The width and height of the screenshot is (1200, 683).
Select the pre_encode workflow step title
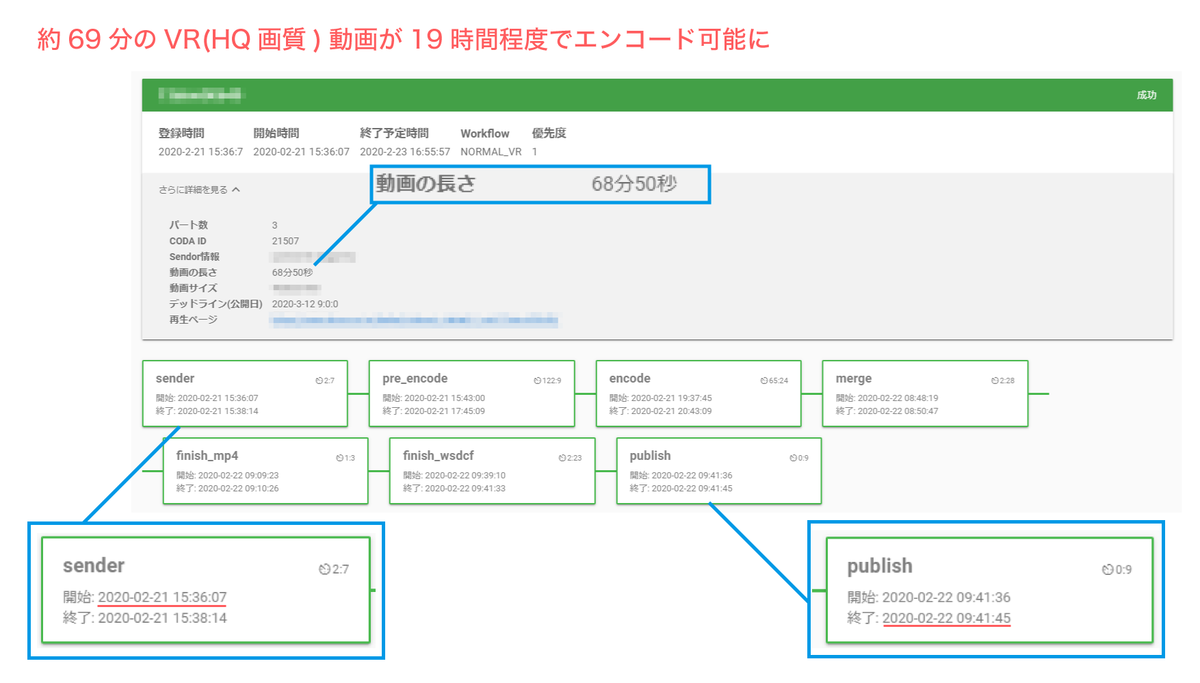point(415,379)
